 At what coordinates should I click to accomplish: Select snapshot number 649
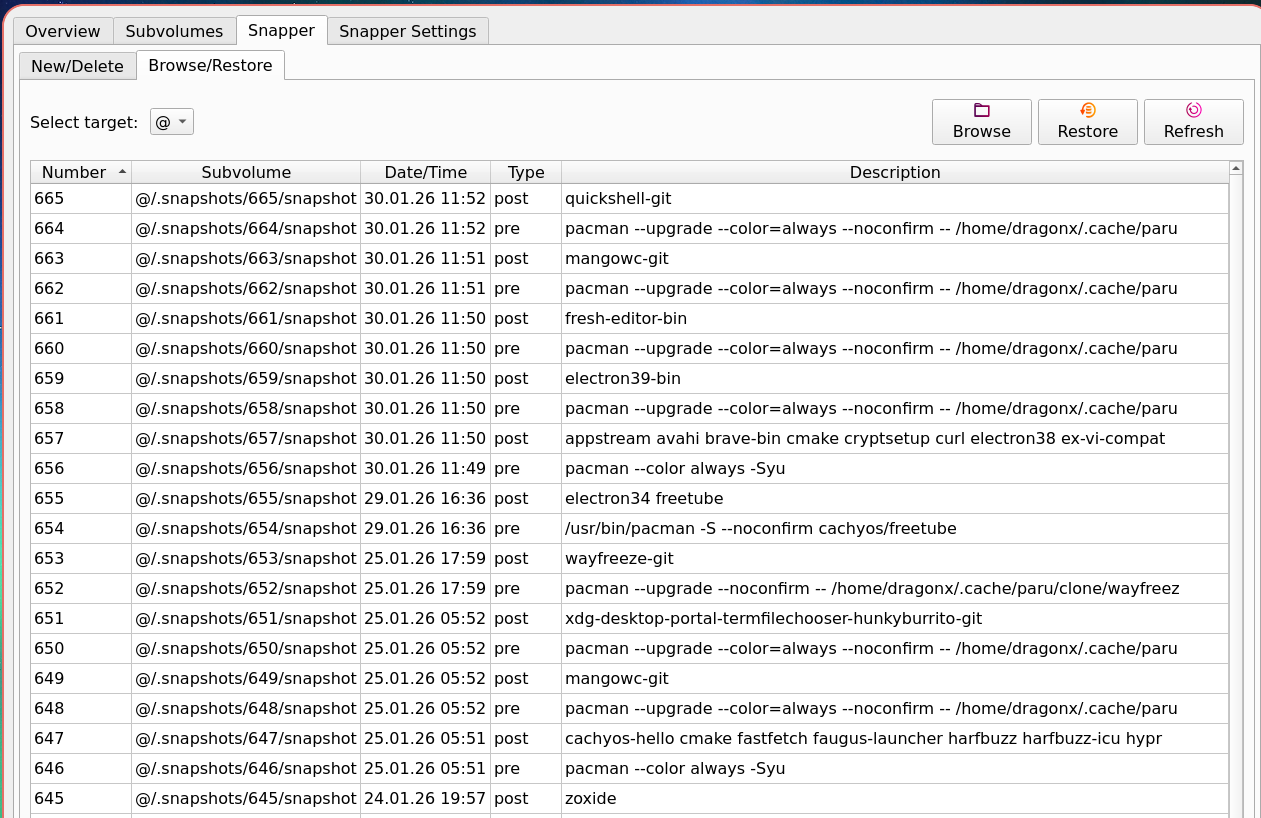tap(81, 678)
